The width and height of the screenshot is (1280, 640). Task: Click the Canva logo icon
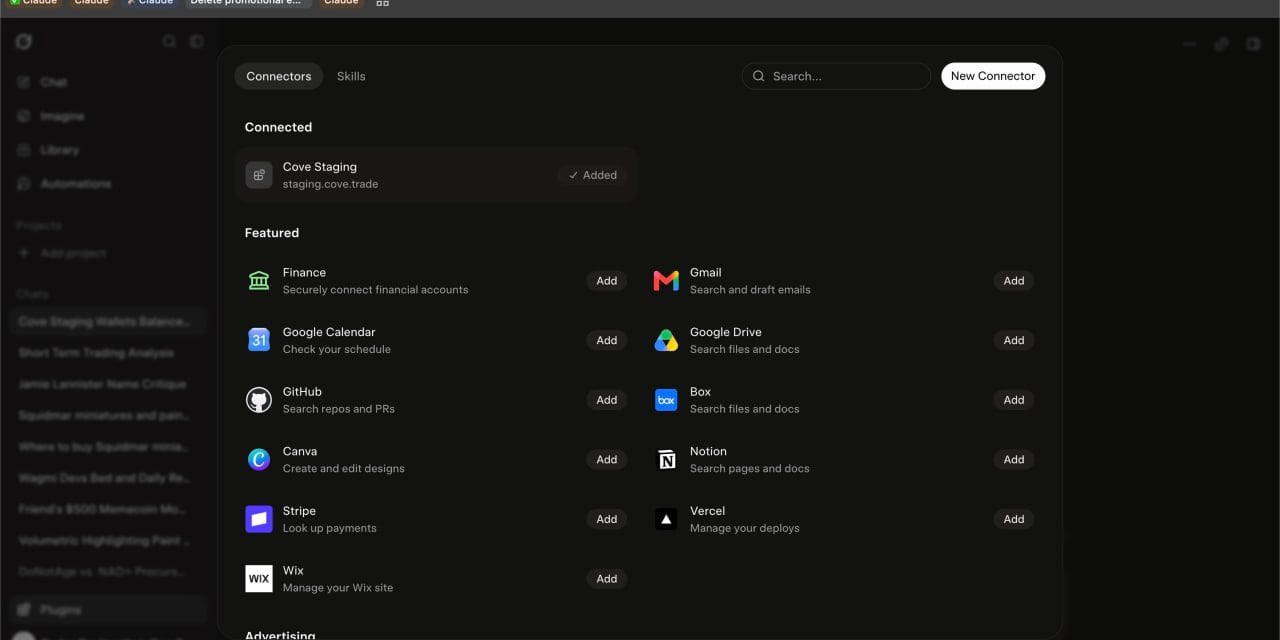click(x=259, y=459)
